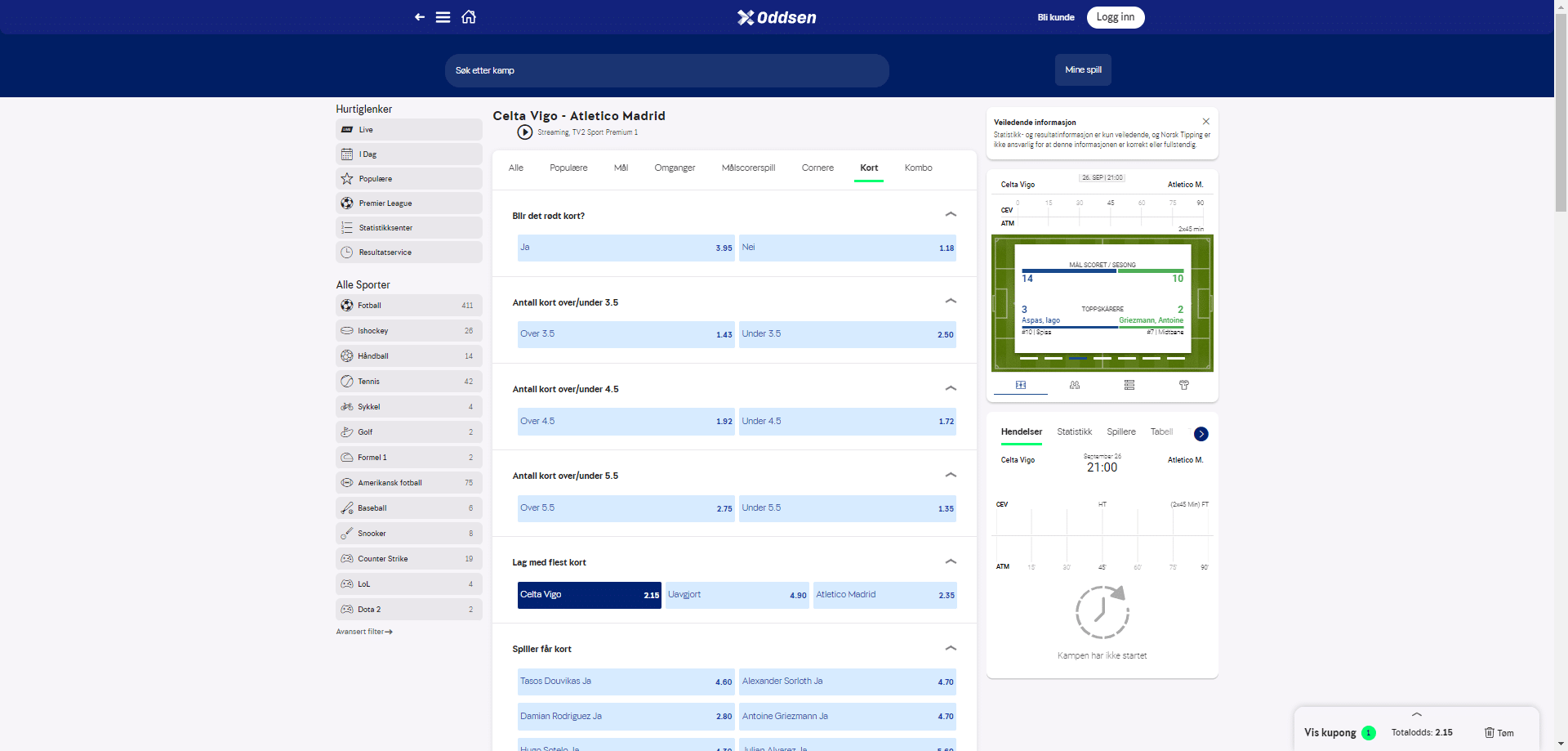The width and height of the screenshot is (1568, 751).
Task: Click the Oddsen logo
Action: coord(777,17)
